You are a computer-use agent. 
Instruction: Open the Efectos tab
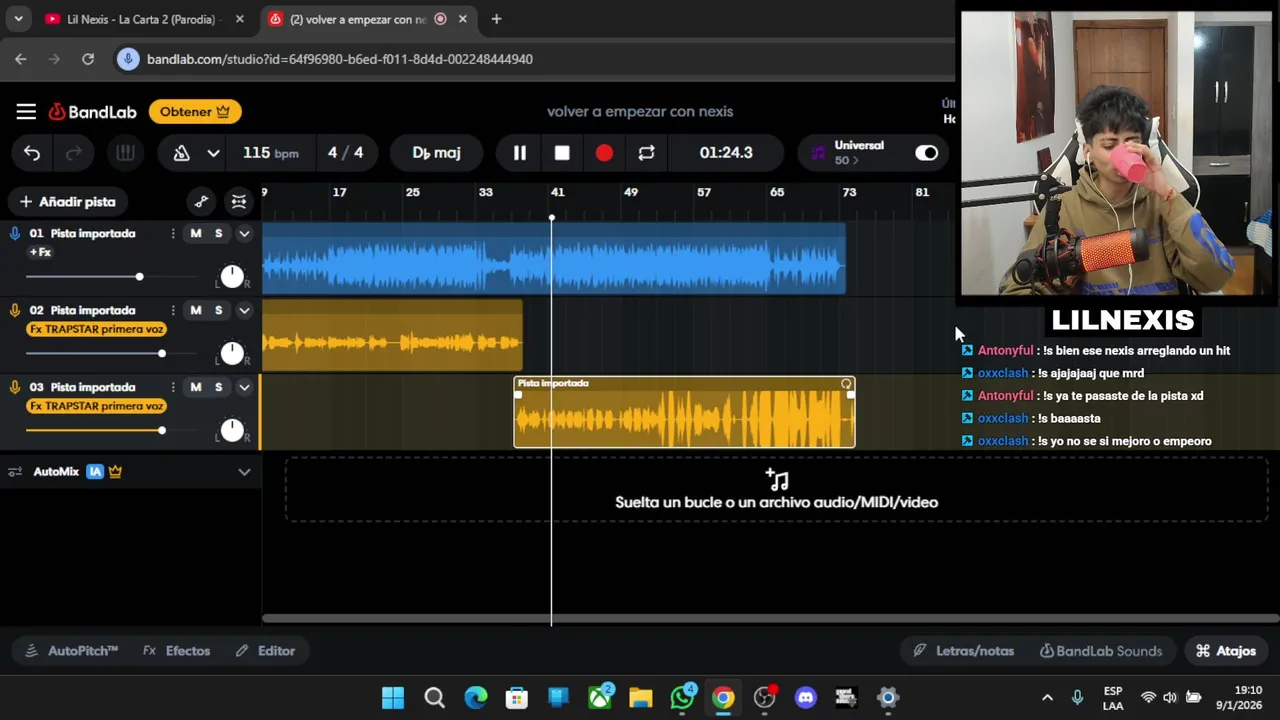click(176, 651)
